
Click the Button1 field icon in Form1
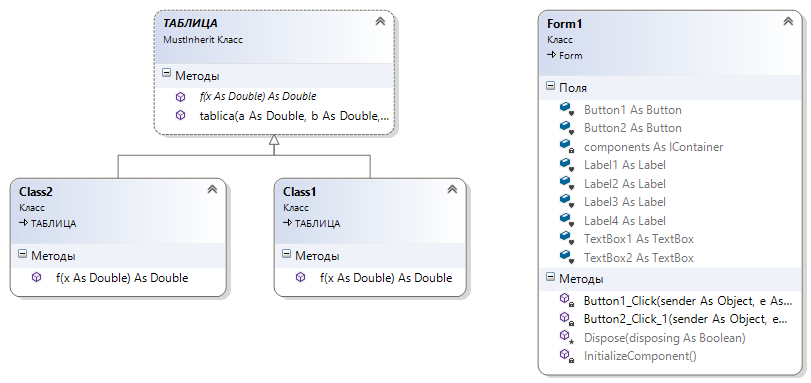point(567,110)
